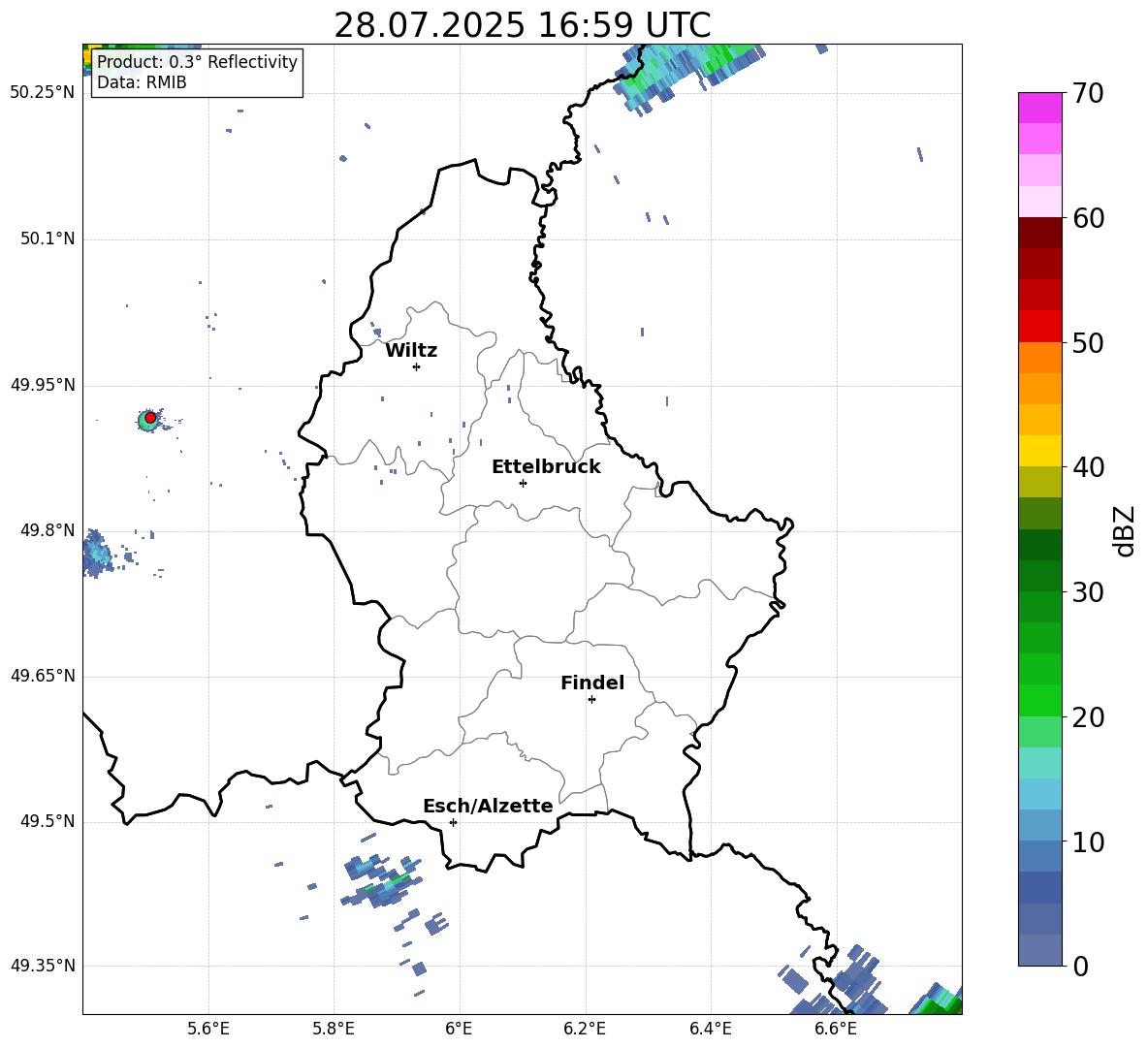Click the 6°E longitude label
This screenshot has height=1048, width=1148.
[x=459, y=1029]
